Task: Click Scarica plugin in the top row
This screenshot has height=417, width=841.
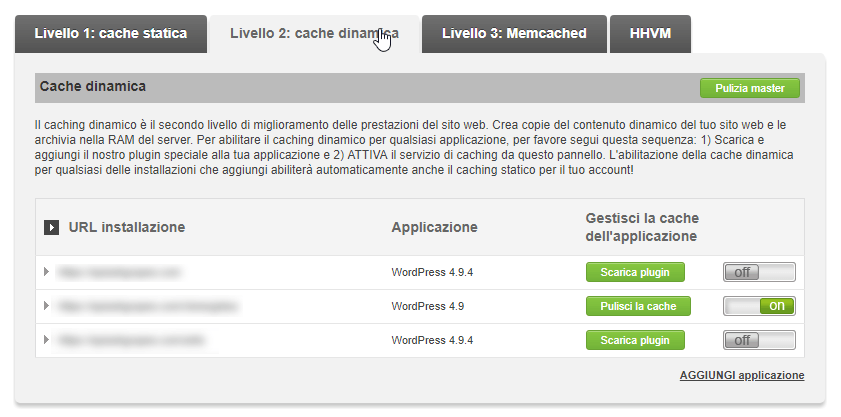Action: click(x=635, y=272)
